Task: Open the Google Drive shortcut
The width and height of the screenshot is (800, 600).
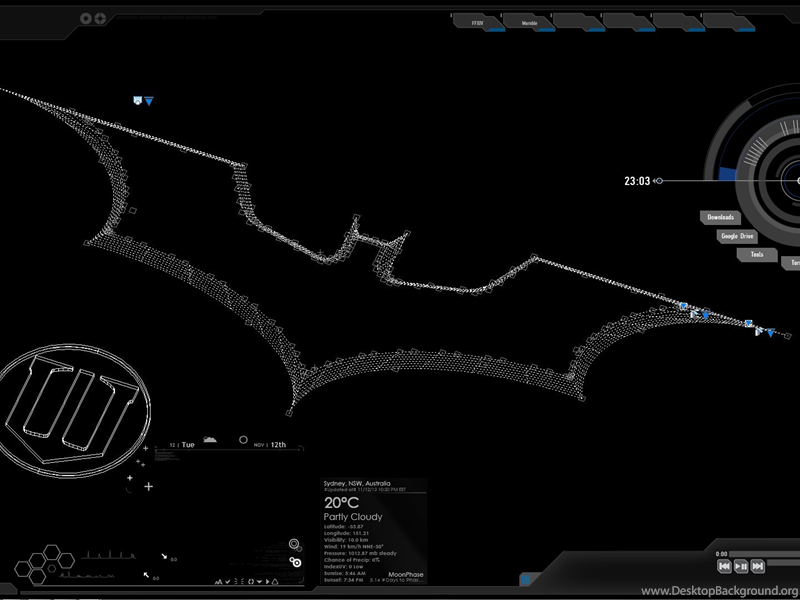Action: tap(737, 236)
